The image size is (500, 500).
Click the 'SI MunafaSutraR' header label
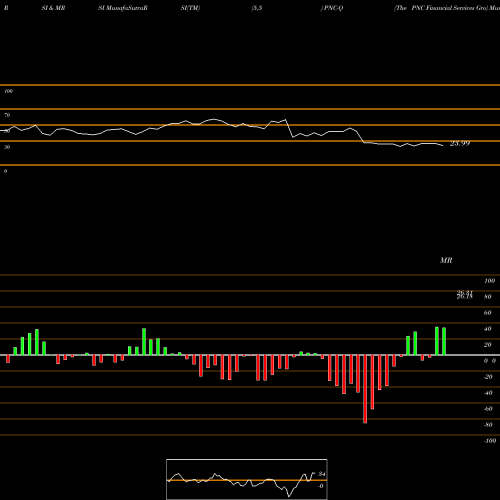(123, 8)
